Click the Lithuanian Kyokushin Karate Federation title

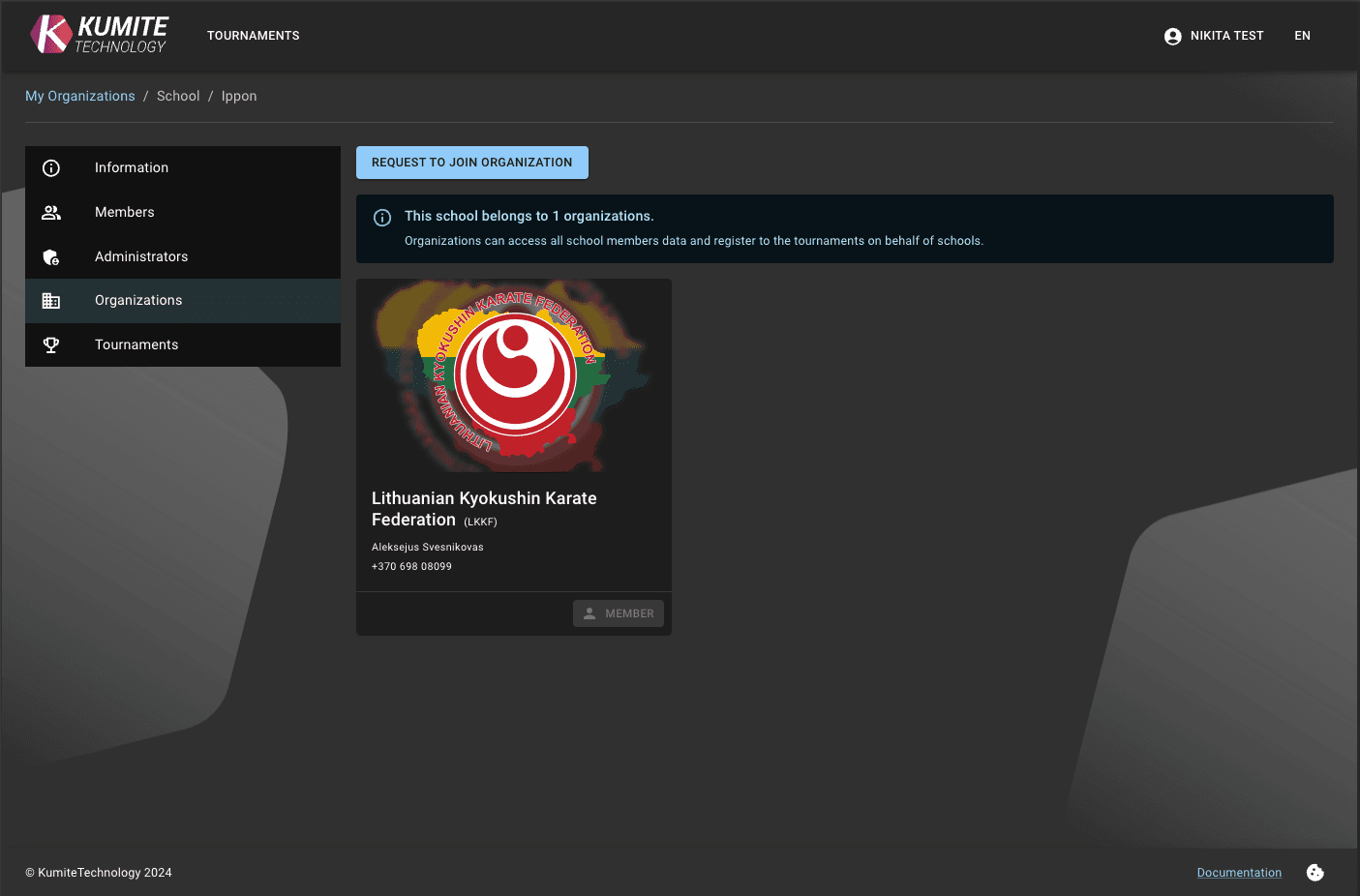484,509
